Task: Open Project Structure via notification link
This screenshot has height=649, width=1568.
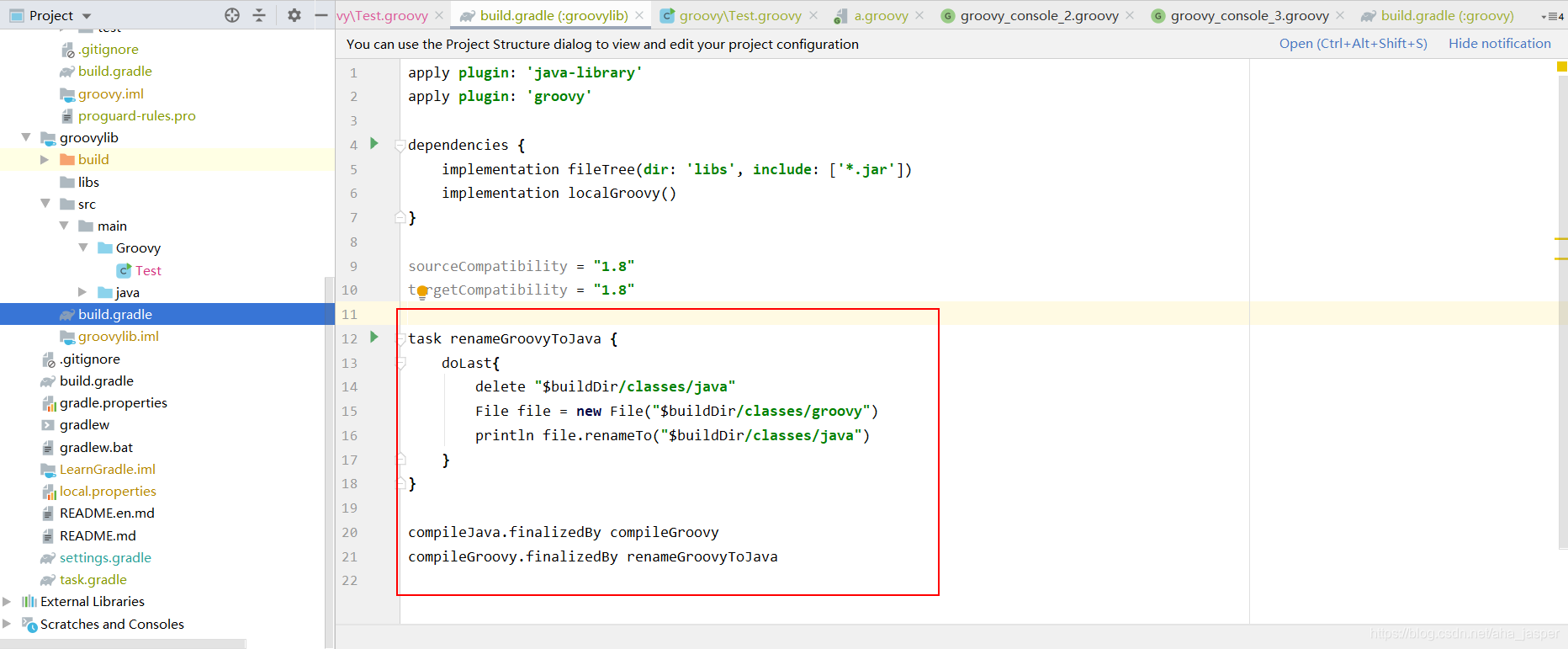Action: click(x=1353, y=44)
